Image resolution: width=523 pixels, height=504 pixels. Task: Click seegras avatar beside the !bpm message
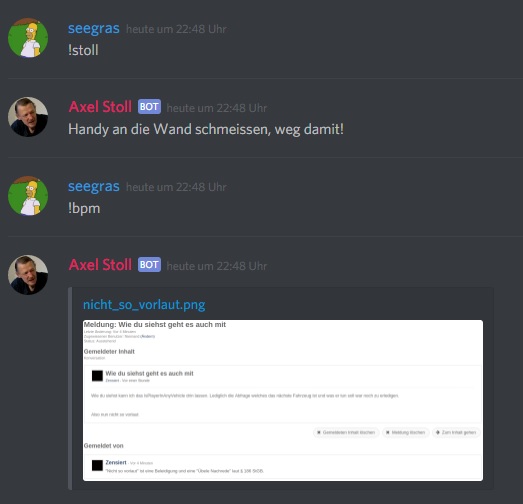28,196
